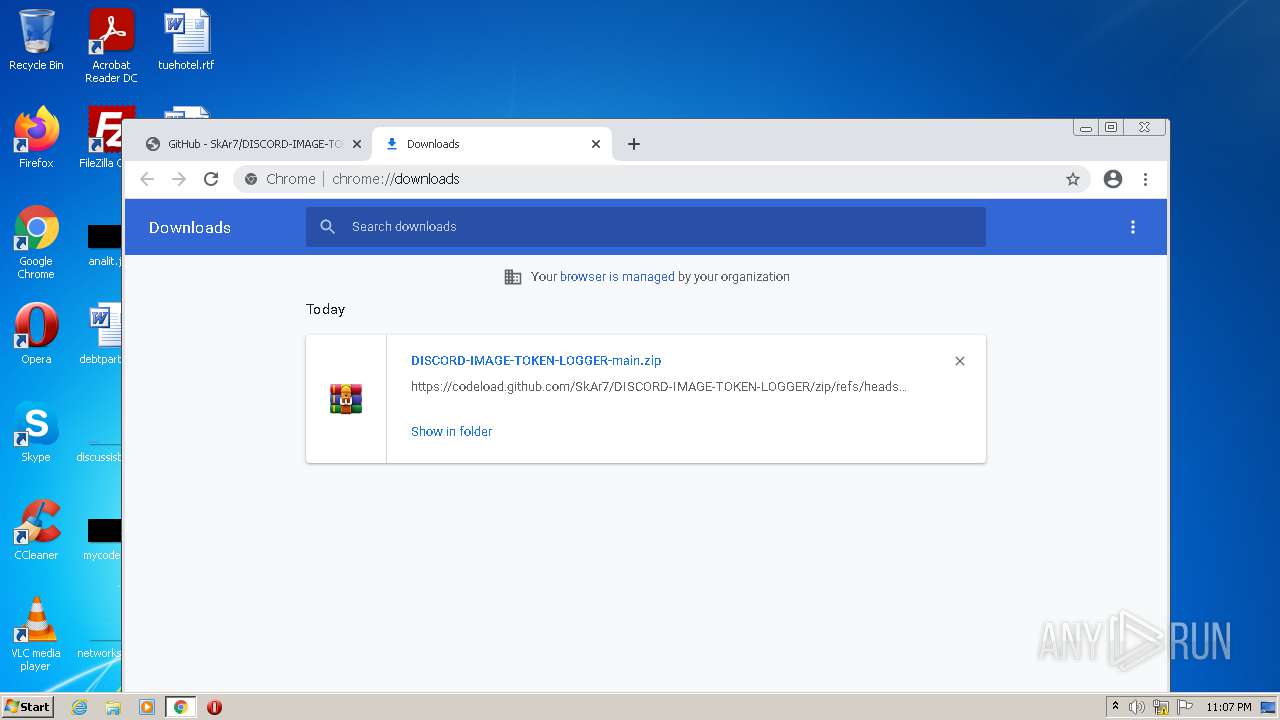
Task: Open a new tab with plus button
Action: pyautogui.click(x=634, y=144)
